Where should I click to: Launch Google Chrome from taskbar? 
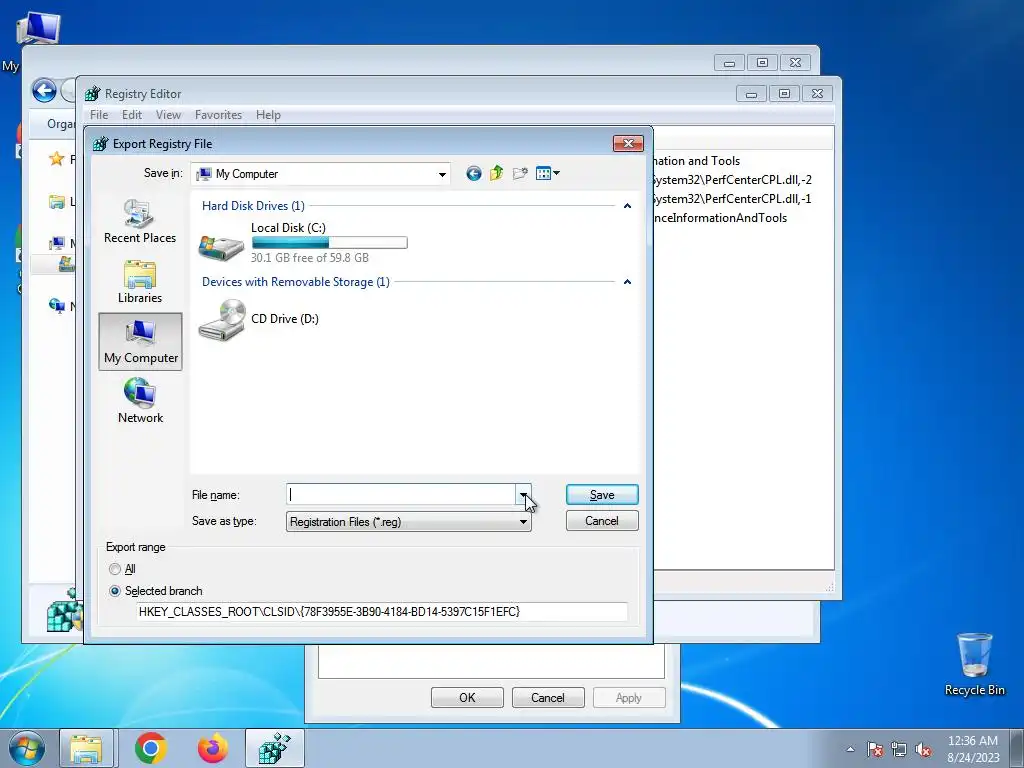coord(150,748)
